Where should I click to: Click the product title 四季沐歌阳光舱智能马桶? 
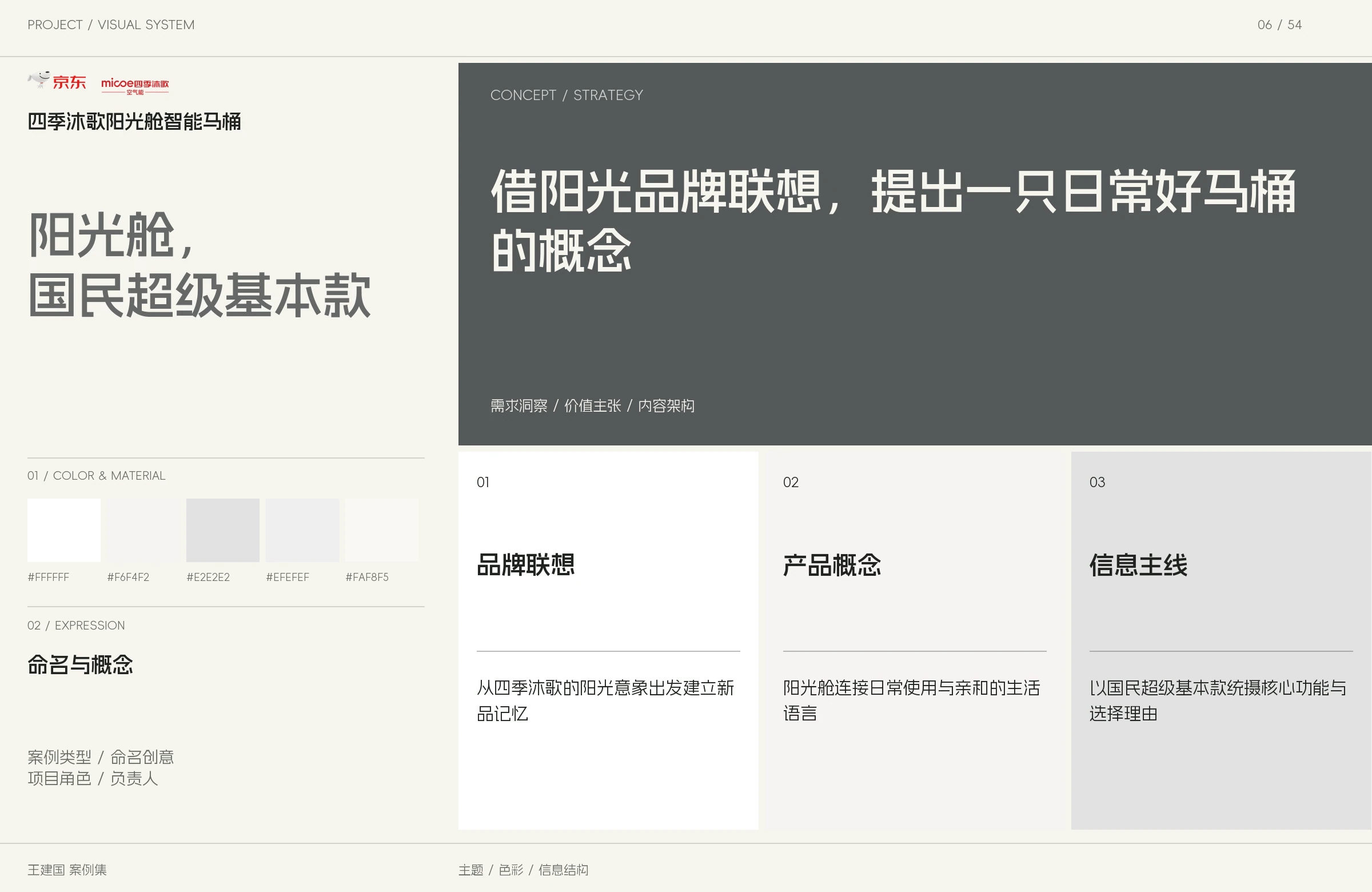134,122
